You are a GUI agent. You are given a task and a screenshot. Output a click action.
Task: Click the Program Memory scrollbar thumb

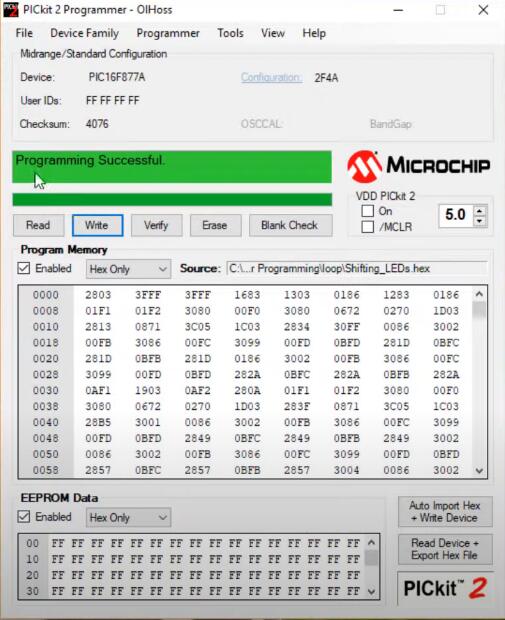tap(479, 310)
